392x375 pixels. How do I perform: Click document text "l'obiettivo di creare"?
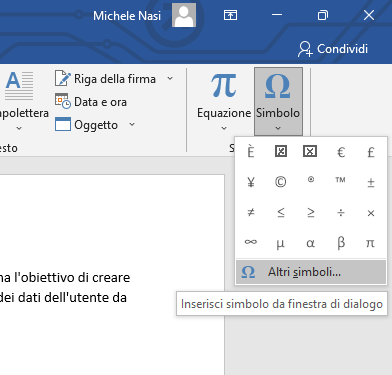point(72,277)
